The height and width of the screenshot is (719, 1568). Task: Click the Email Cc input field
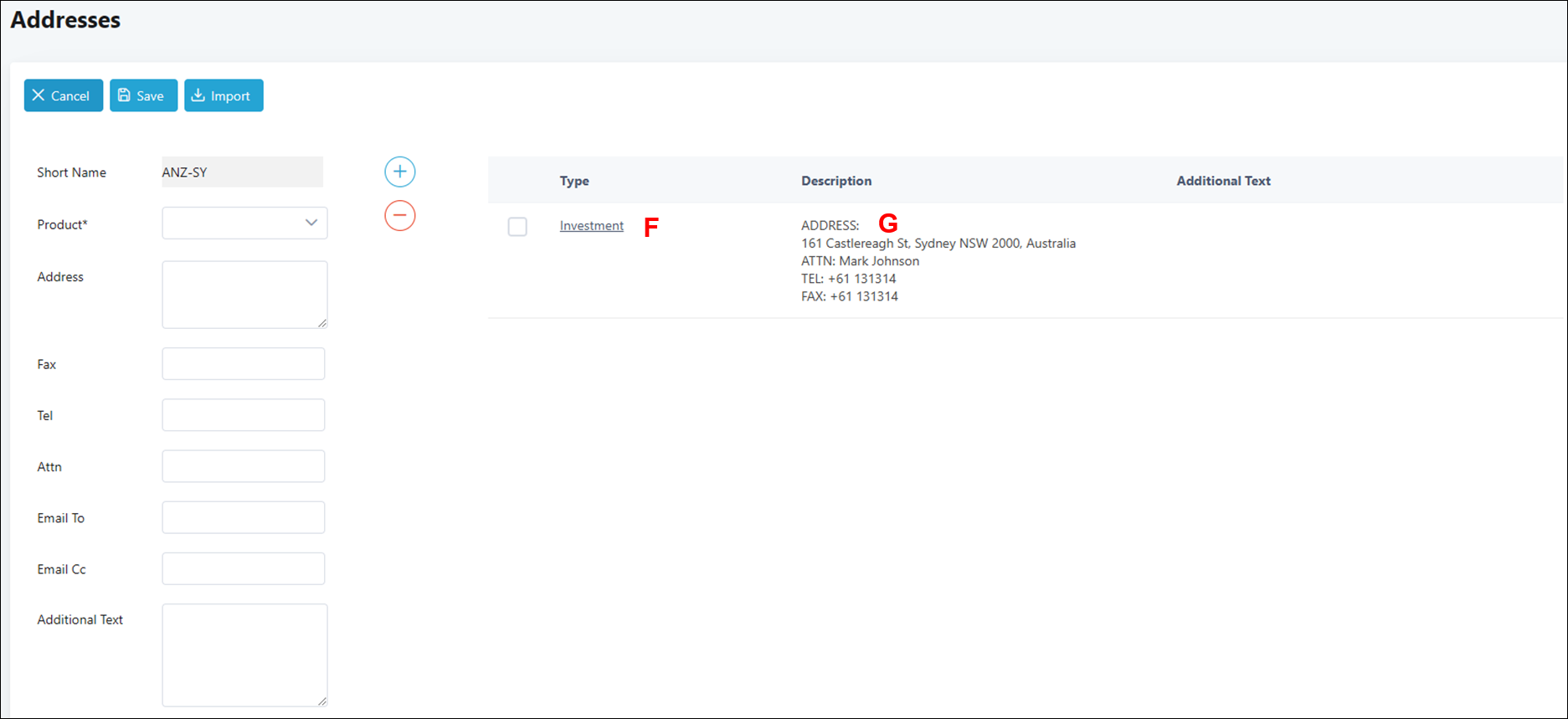pos(243,568)
